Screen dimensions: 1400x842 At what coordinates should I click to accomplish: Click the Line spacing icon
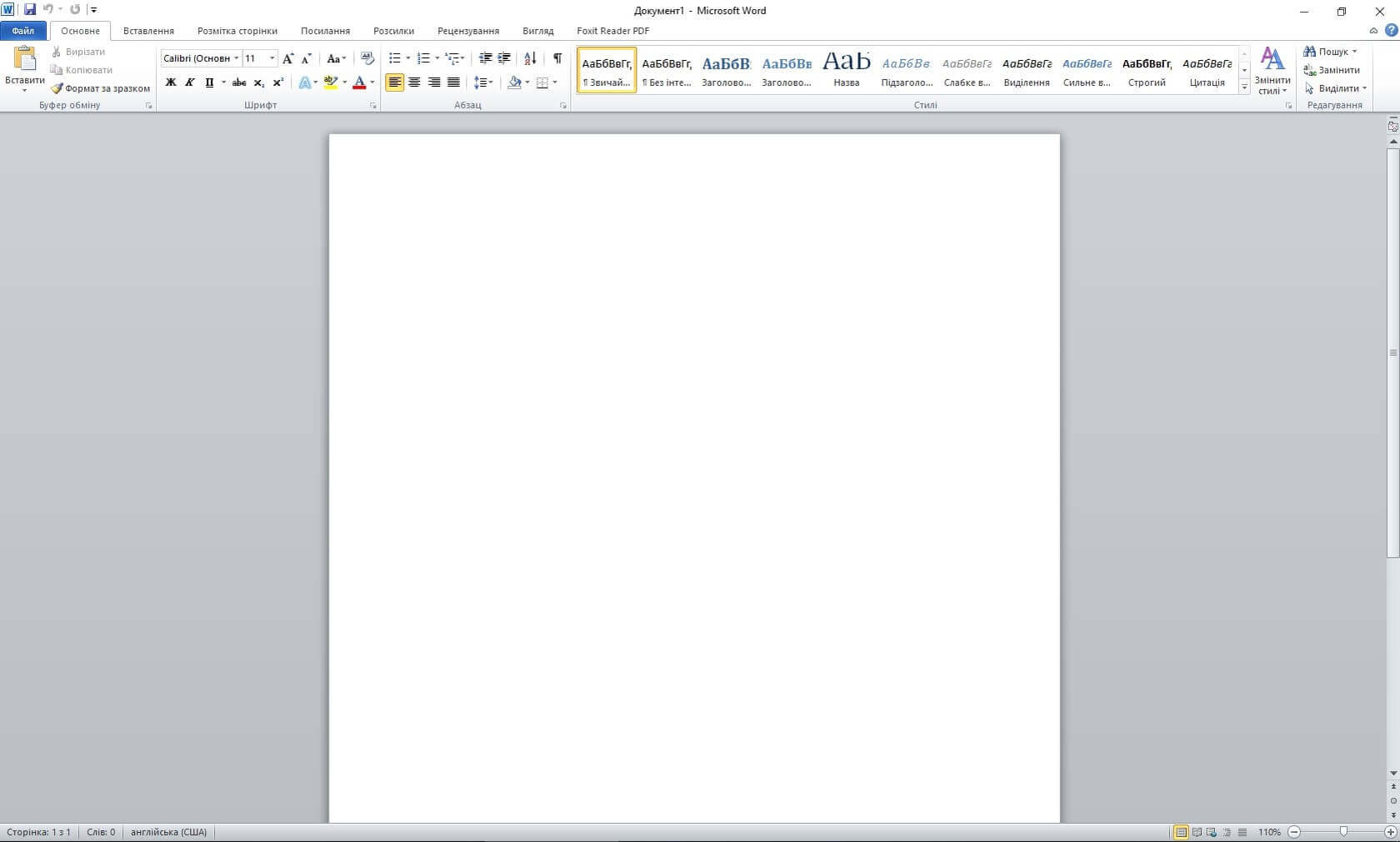(x=481, y=83)
